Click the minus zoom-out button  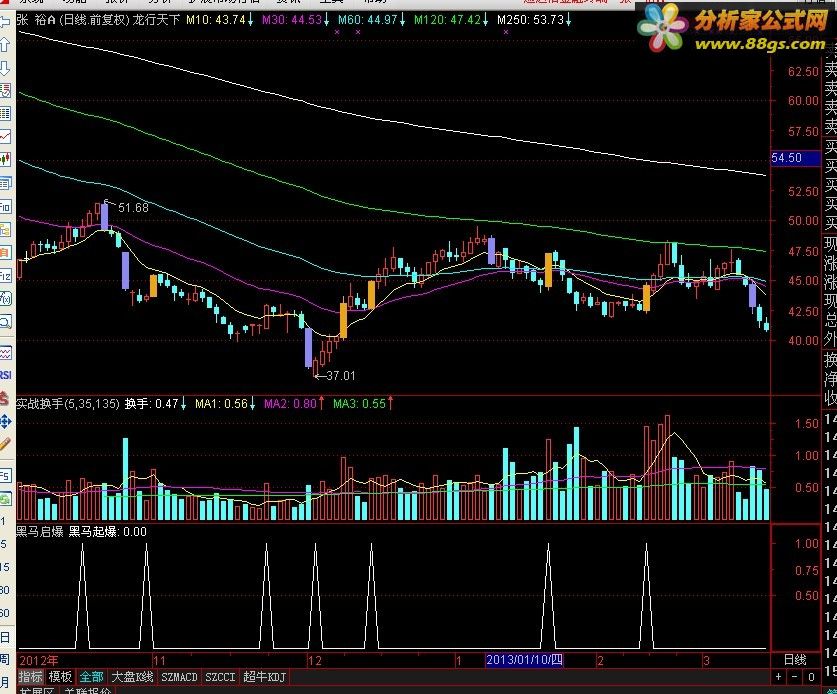(x=795, y=677)
